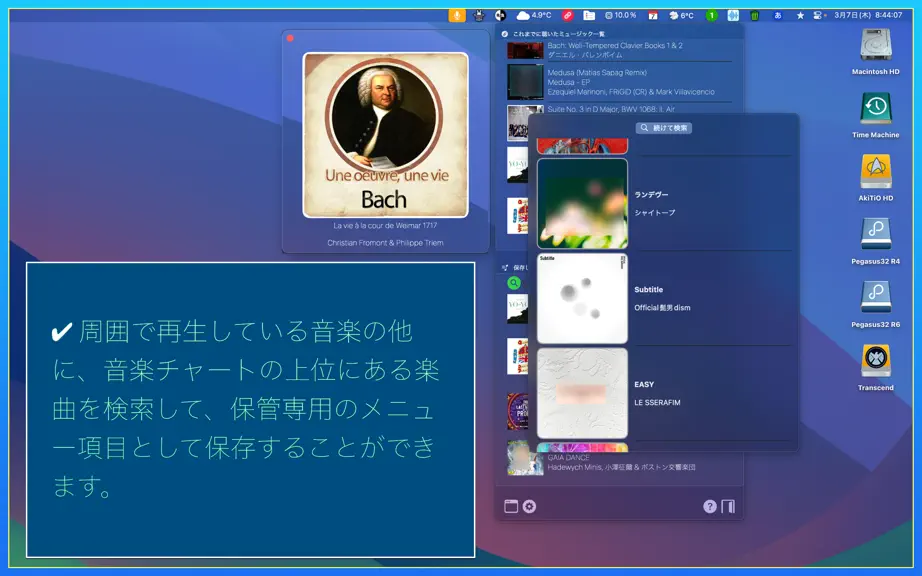
Task: Click the 続けて検索 search button
Action: 664,128
